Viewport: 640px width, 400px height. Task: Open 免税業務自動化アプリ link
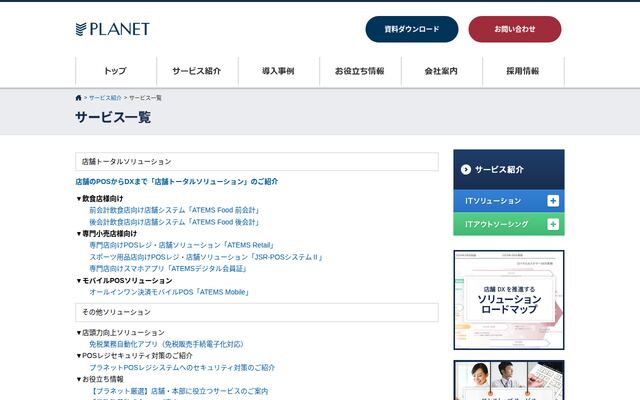pos(166,344)
